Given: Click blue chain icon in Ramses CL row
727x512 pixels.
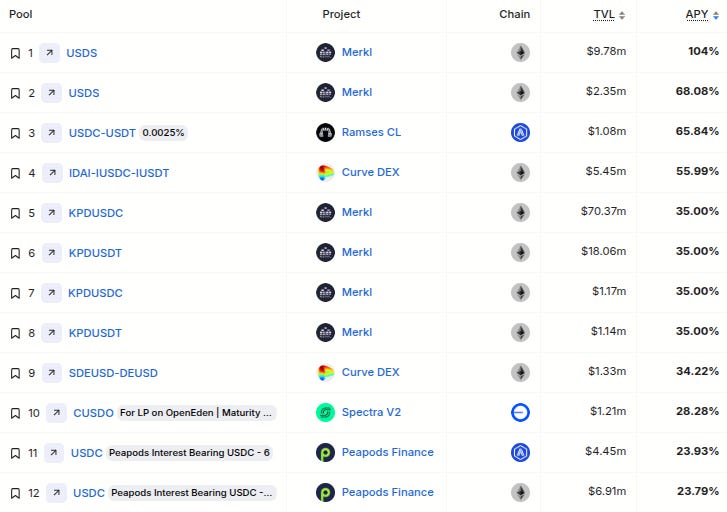Looking at the screenshot, I should (x=520, y=133).
